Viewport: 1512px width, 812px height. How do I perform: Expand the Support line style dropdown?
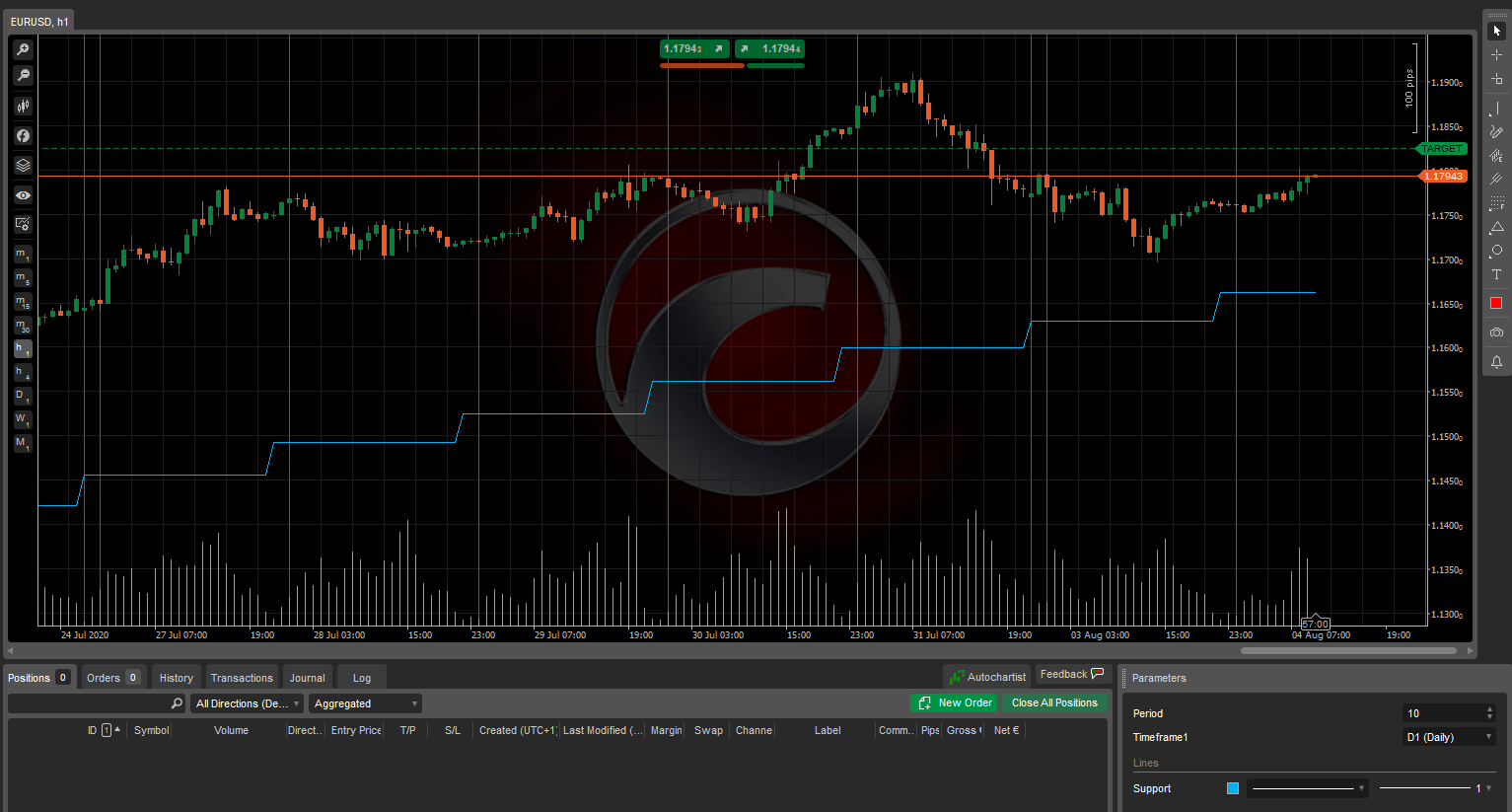click(x=1307, y=788)
